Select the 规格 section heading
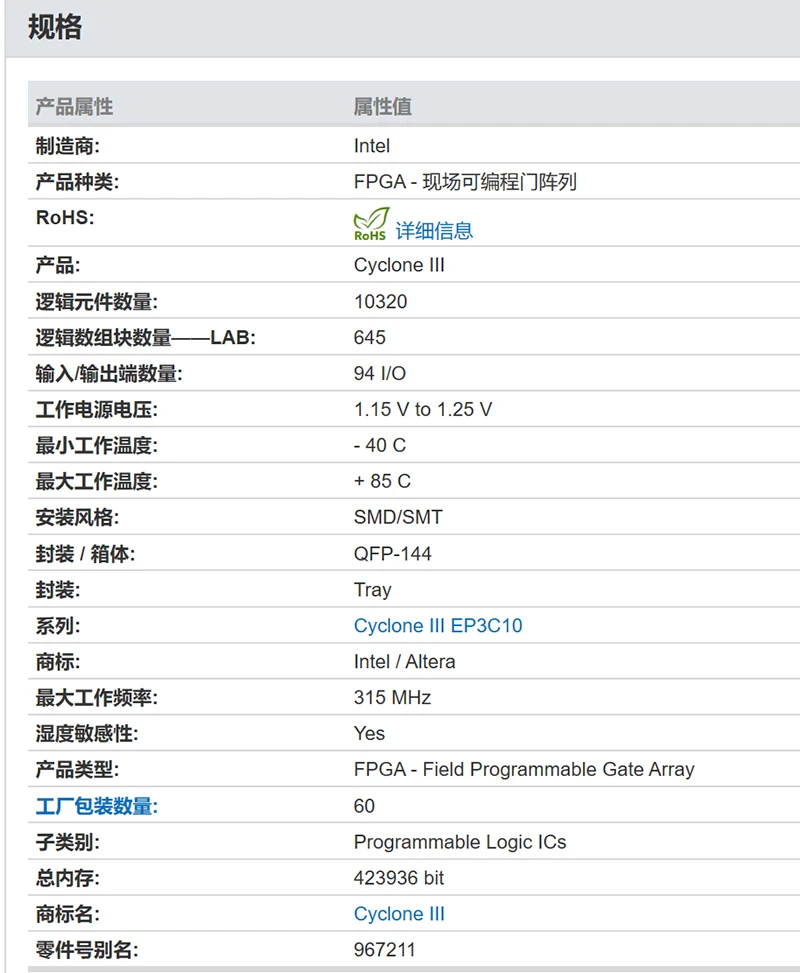The image size is (800, 973). point(55,29)
